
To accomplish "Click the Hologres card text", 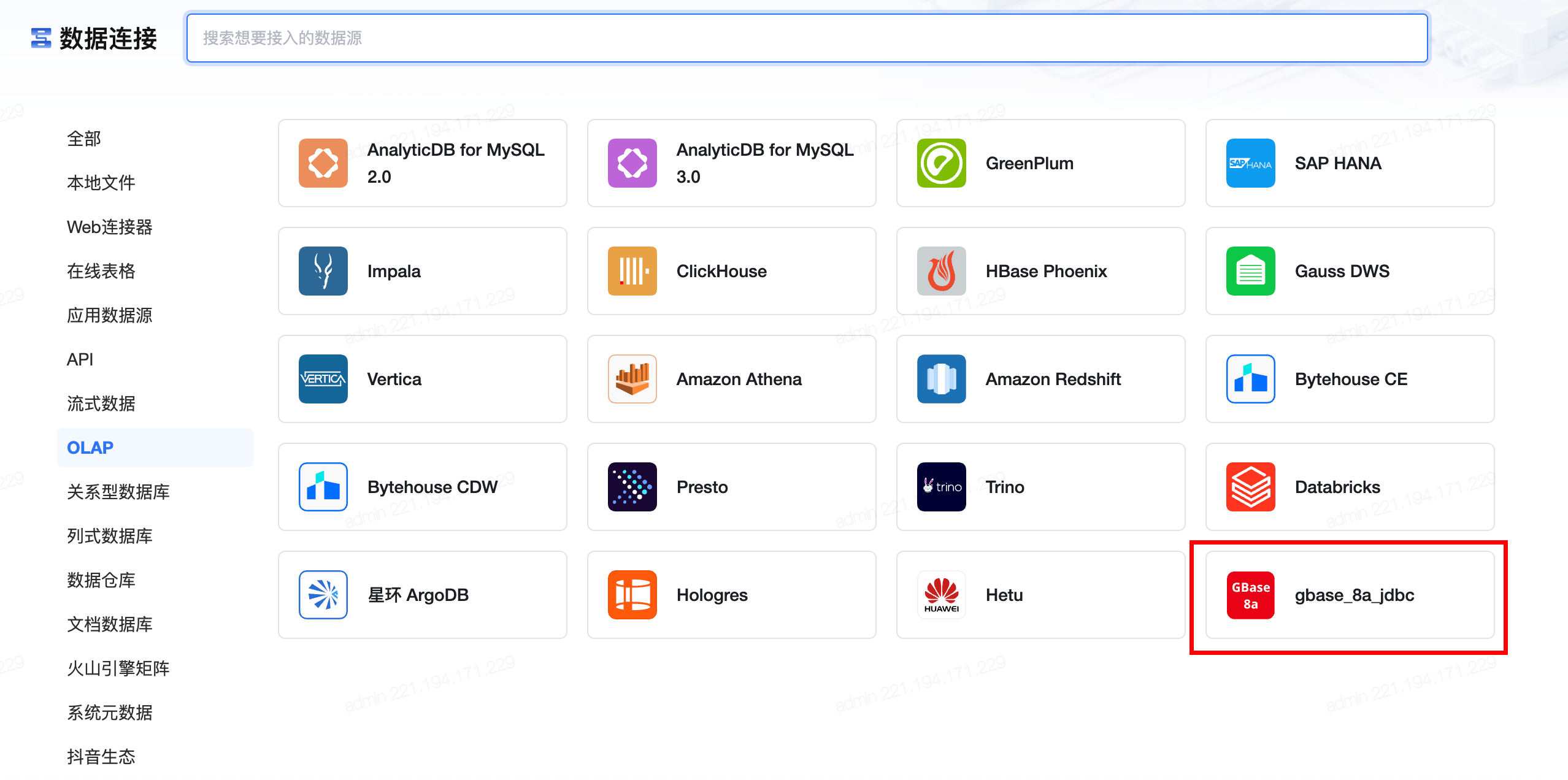I will coord(712,595).
